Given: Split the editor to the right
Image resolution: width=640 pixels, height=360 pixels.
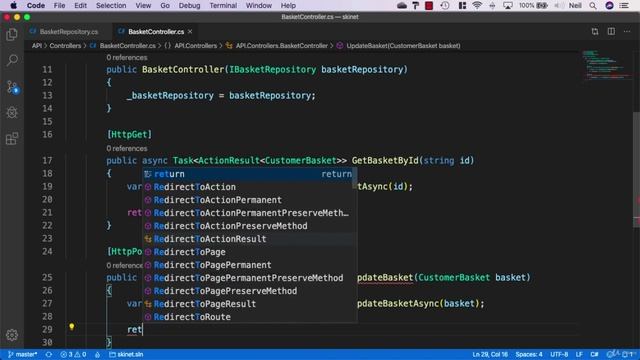Looking at the screenshot, I should [x=611, y=31].
